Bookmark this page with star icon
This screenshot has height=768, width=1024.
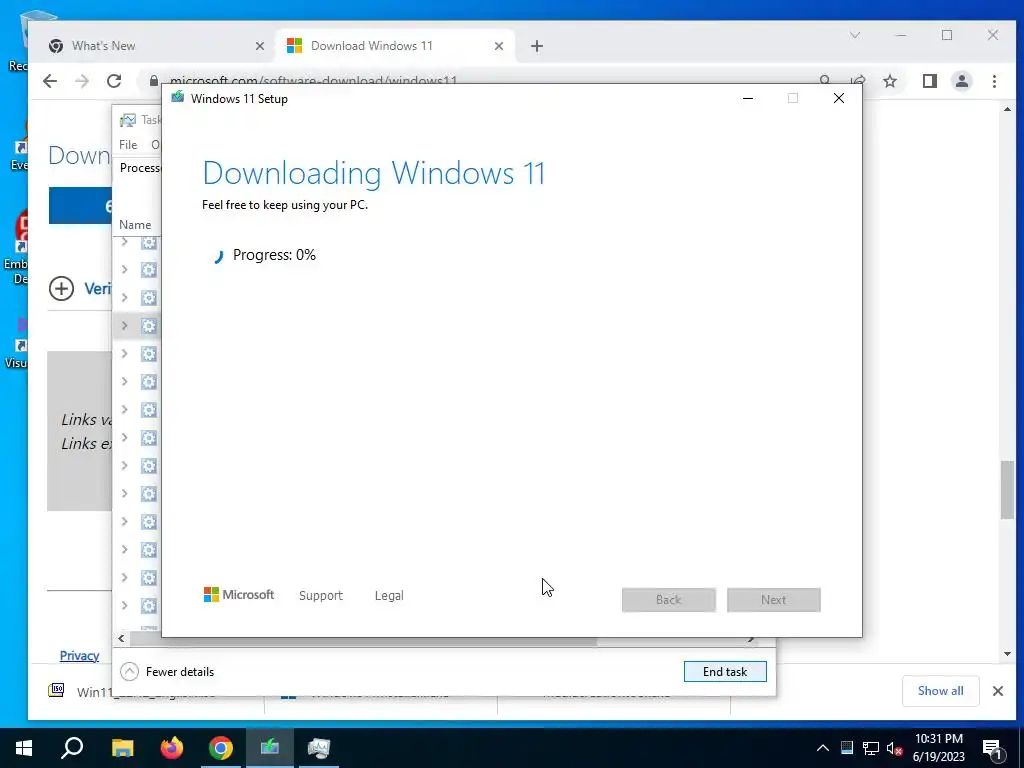coord(889,81)
